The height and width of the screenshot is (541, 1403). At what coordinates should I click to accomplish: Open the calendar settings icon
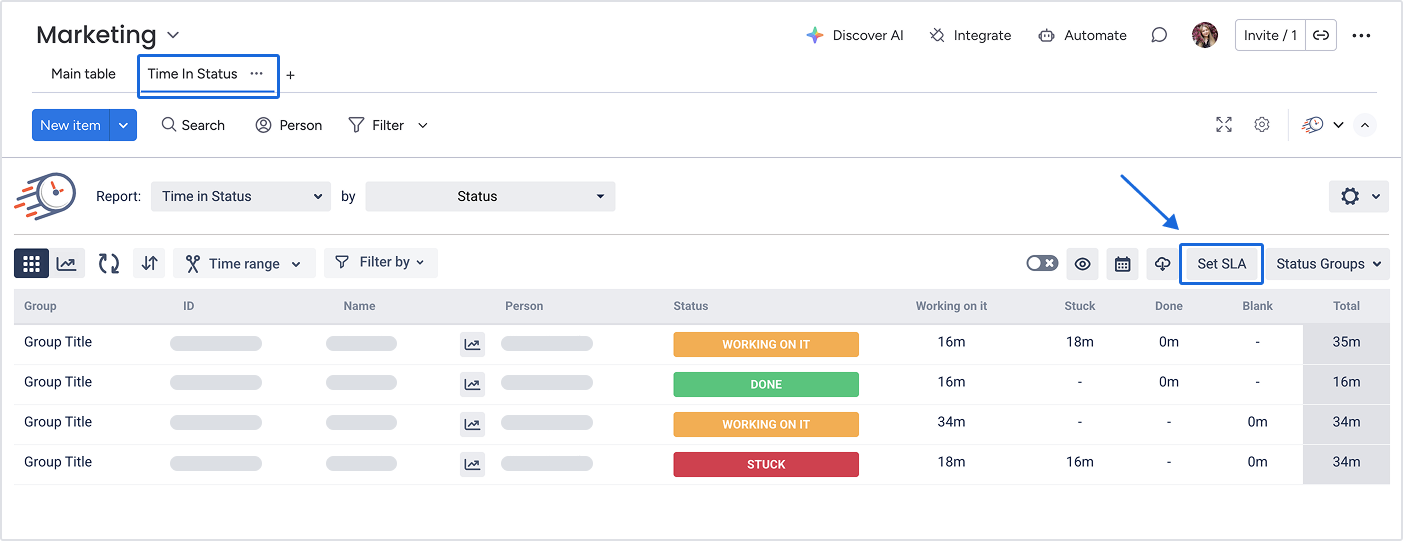coord(1122,264)
